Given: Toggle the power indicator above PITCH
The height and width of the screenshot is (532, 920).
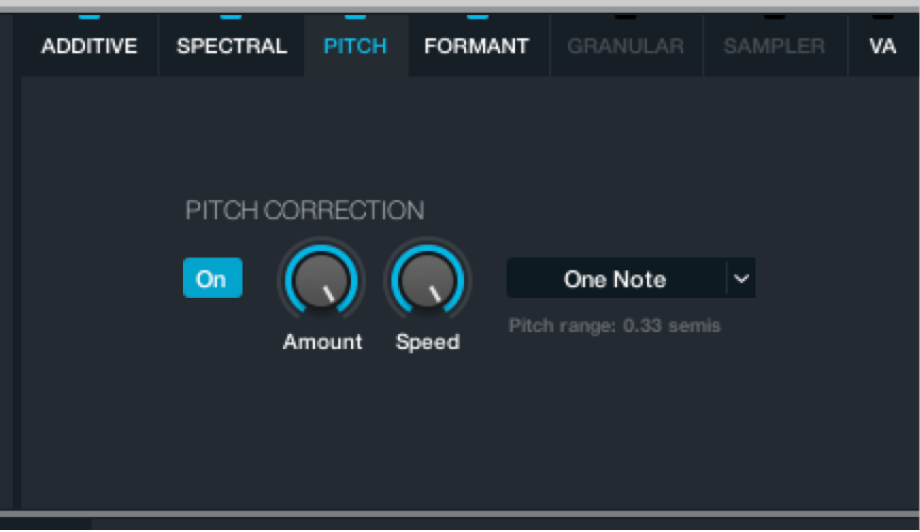Looking at the screenshot, I should coord(355,15).
